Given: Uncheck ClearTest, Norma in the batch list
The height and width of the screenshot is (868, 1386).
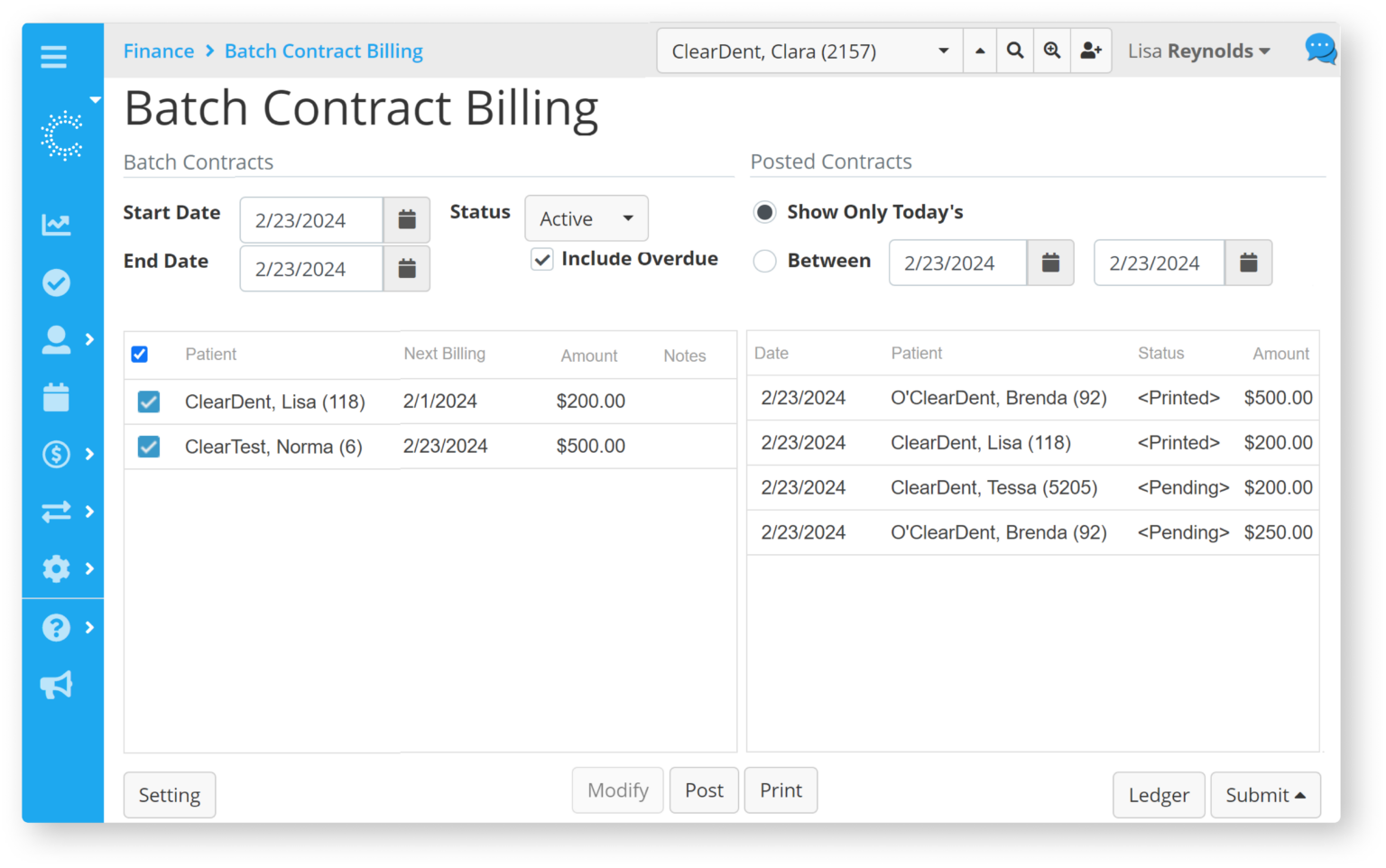Looking at the screenshot, I should [x=148, y=446].
